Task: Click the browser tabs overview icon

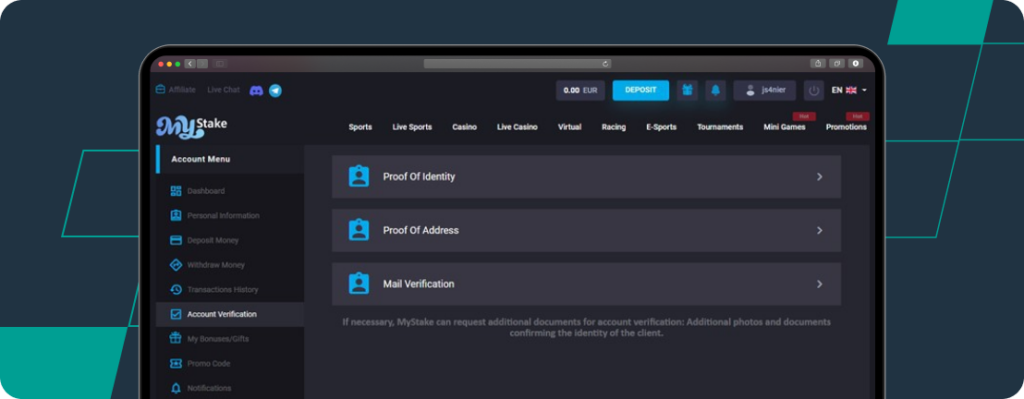Action: pyautogui.click(x=837, y=63)
